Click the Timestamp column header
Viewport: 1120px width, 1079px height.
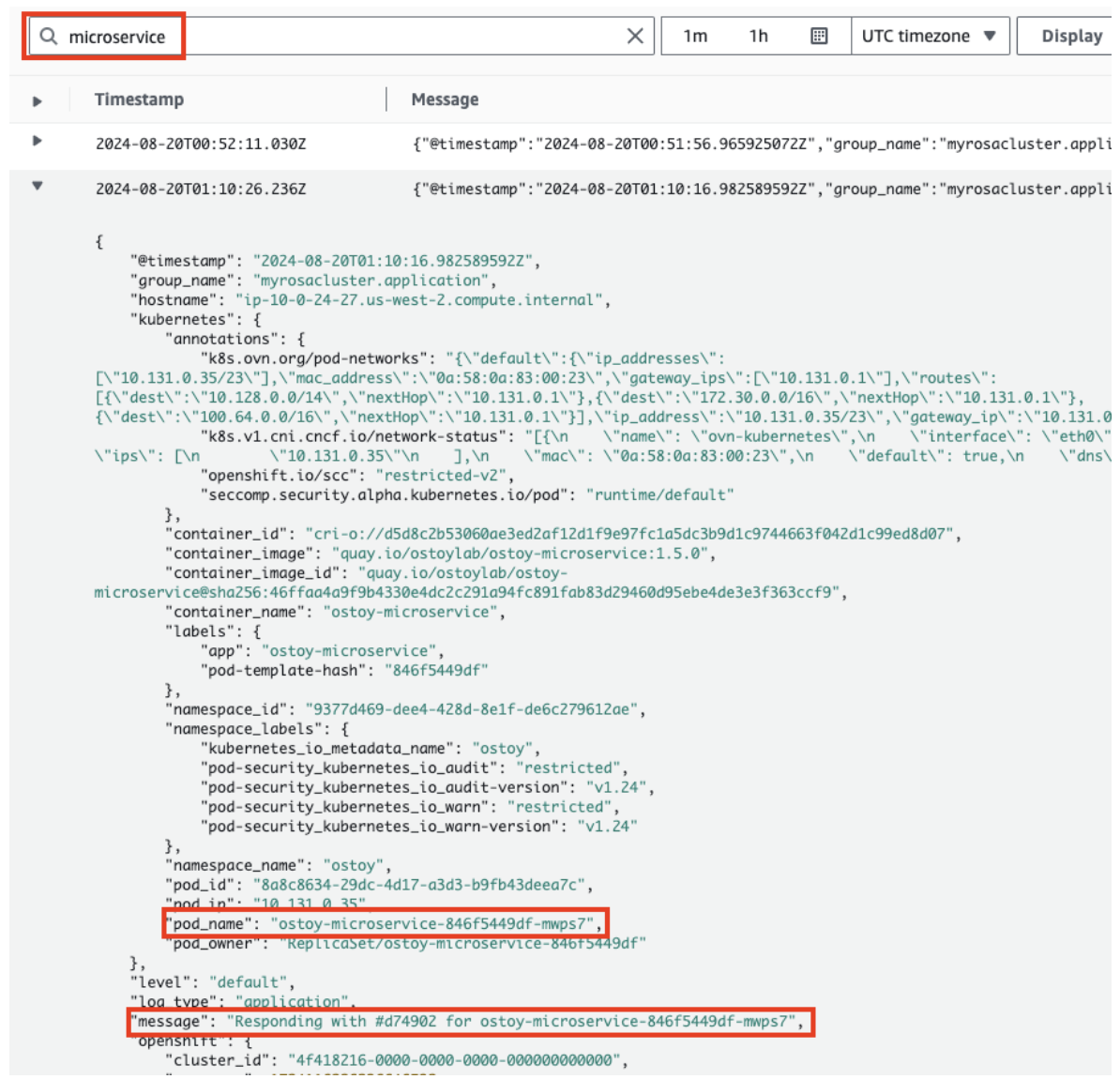[139, 99]
